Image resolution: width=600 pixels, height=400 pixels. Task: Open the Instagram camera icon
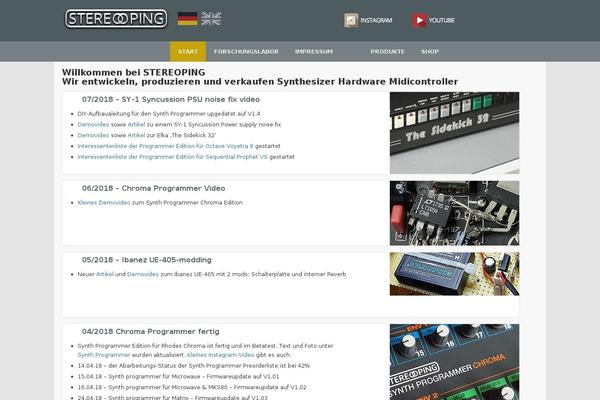tap(351, 20)
